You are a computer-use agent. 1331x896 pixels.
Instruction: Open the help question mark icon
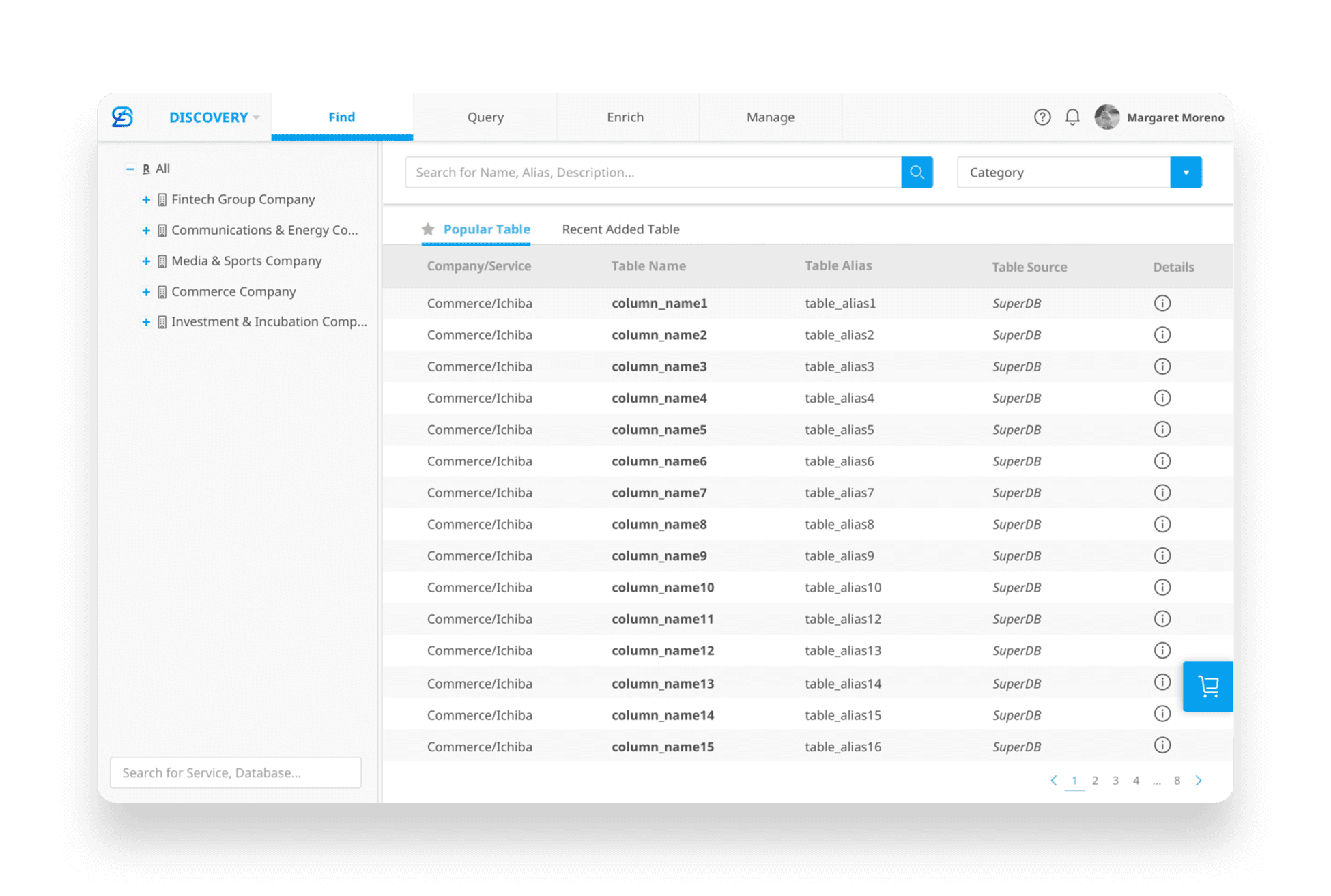tap(1042, 117)
